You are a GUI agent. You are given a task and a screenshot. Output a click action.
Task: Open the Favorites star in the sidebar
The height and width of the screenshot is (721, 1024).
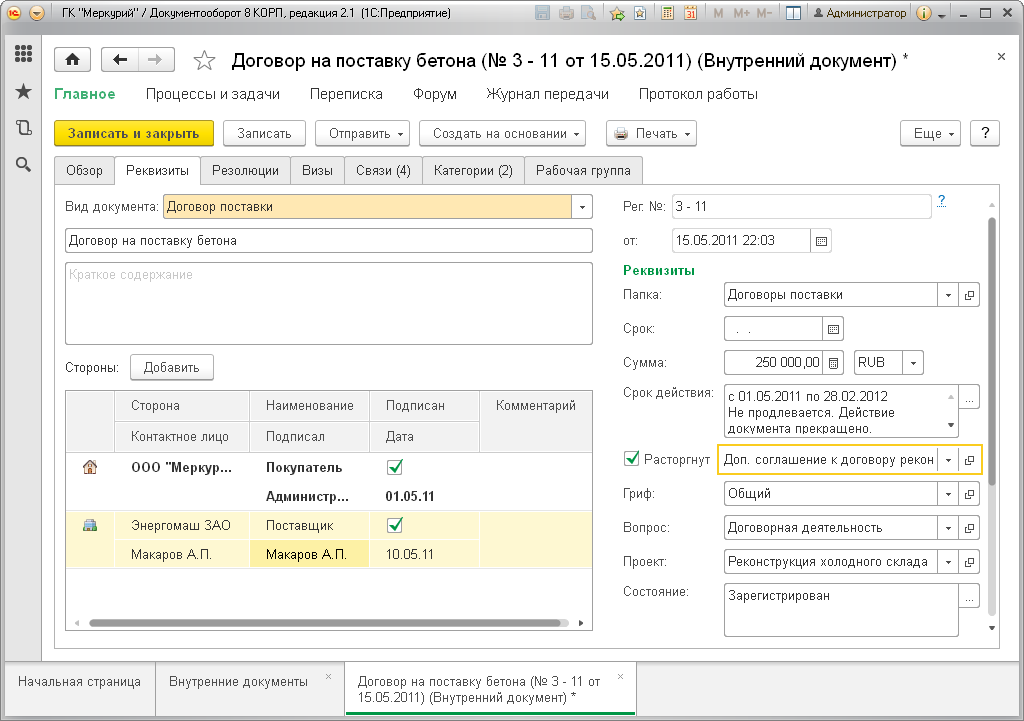pos(24,91)
